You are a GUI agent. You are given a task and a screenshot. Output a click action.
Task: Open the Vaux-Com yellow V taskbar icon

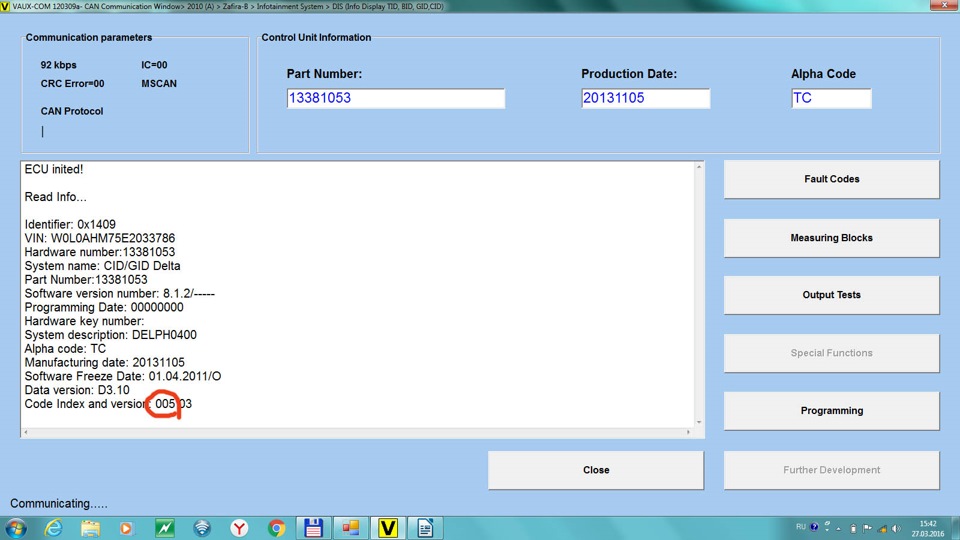(x=387, y=527)
